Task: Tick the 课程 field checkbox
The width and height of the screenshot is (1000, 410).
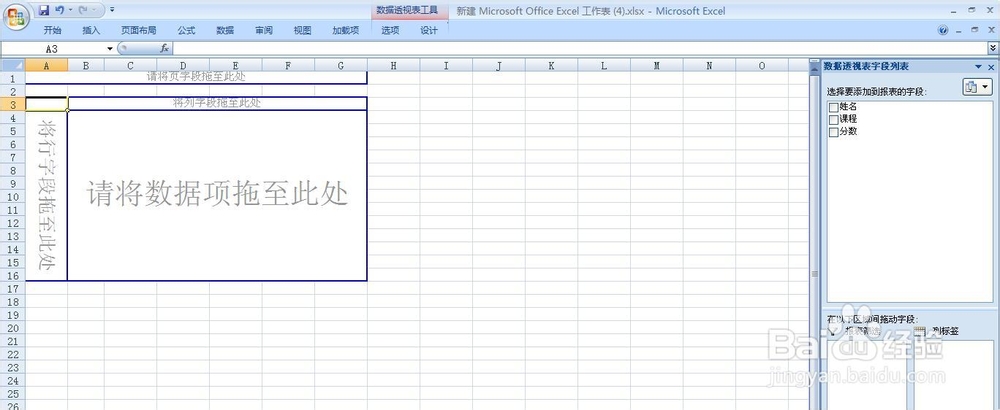Action: tap(833, 120)
